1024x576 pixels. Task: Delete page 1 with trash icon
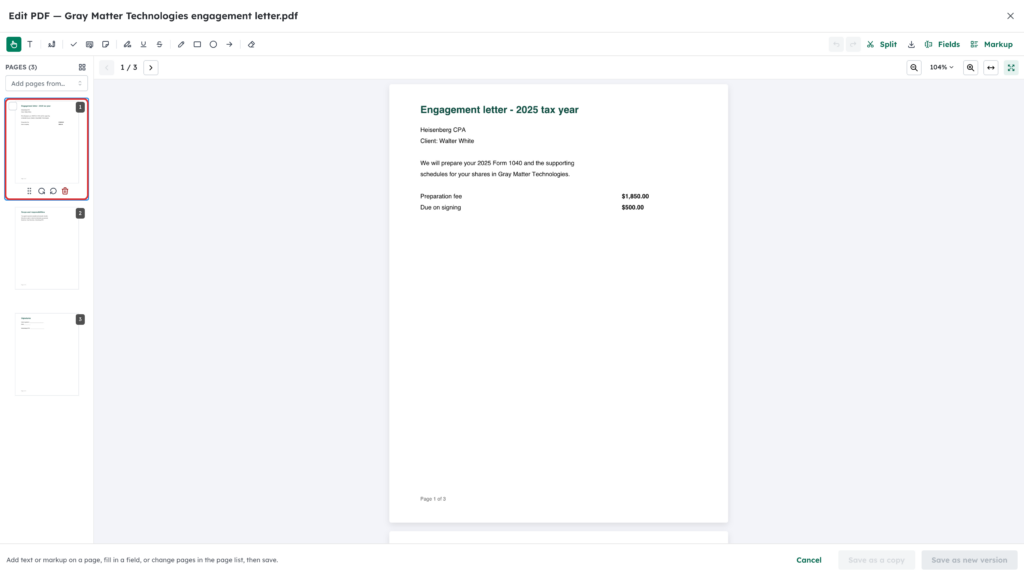point(65,191)
